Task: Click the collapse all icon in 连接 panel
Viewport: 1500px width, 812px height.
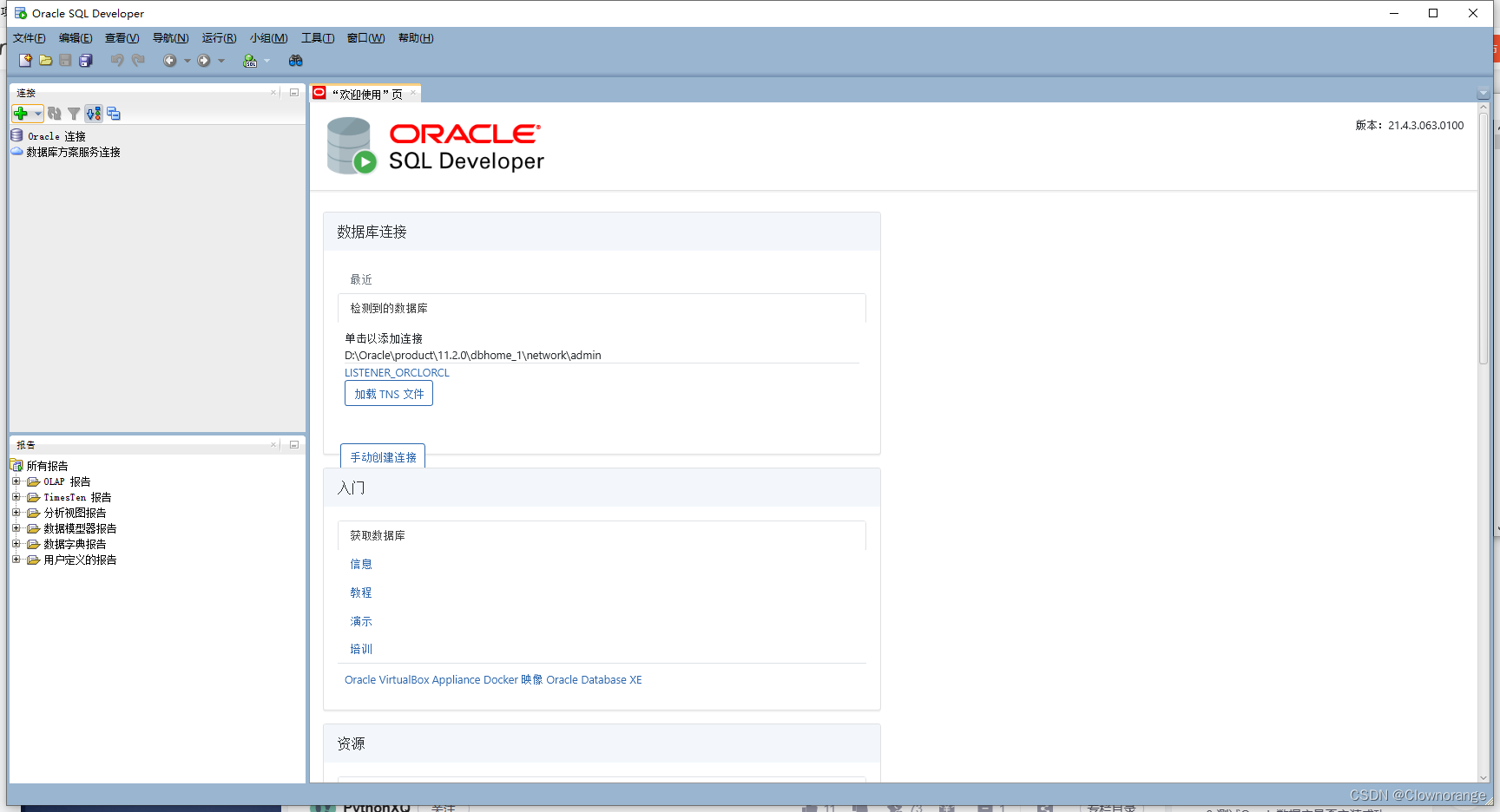Action: (114, 114)
